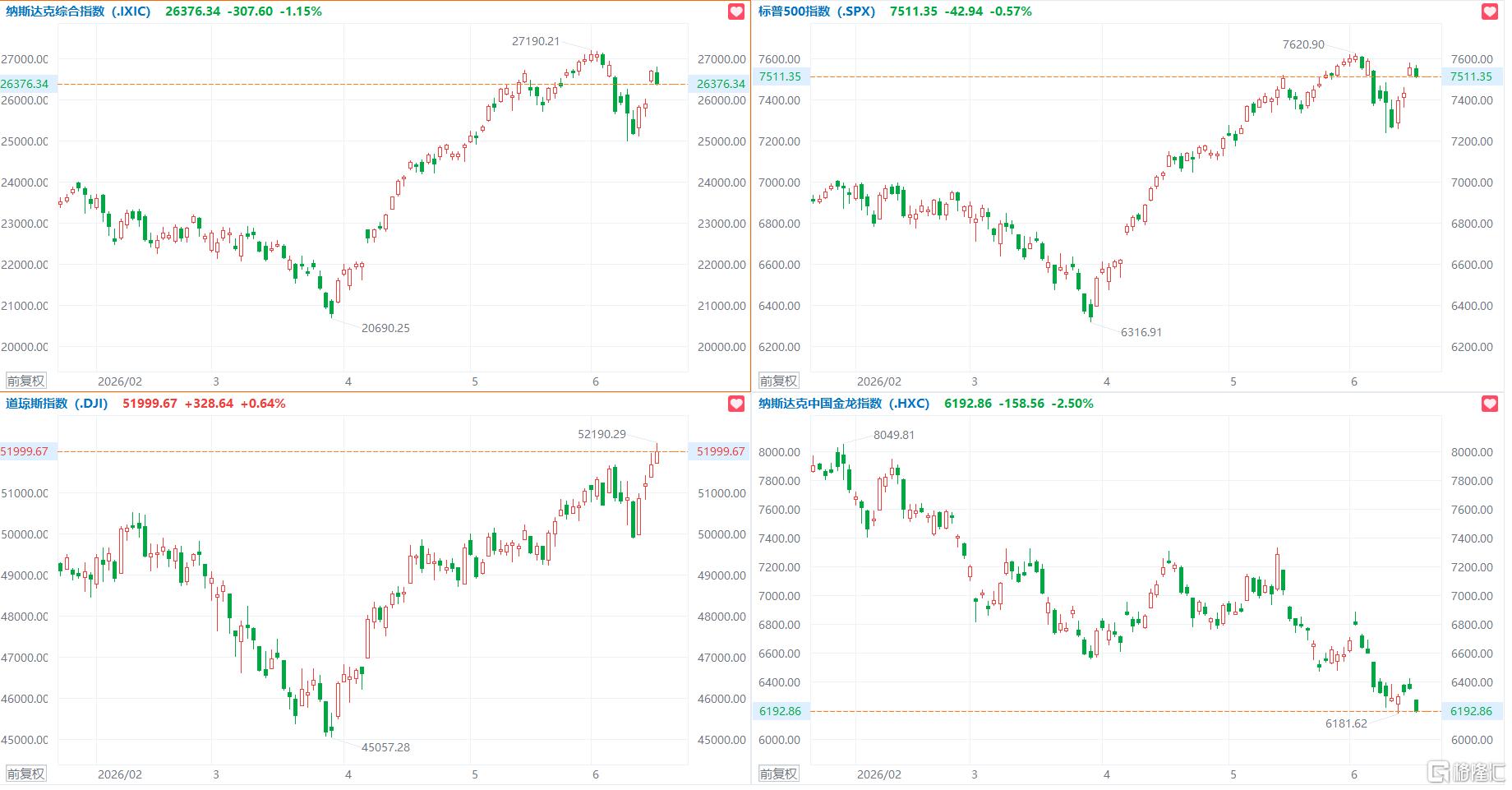Open 前复权 adjustment selector in S&P 500 chart

tap(778, 381)
